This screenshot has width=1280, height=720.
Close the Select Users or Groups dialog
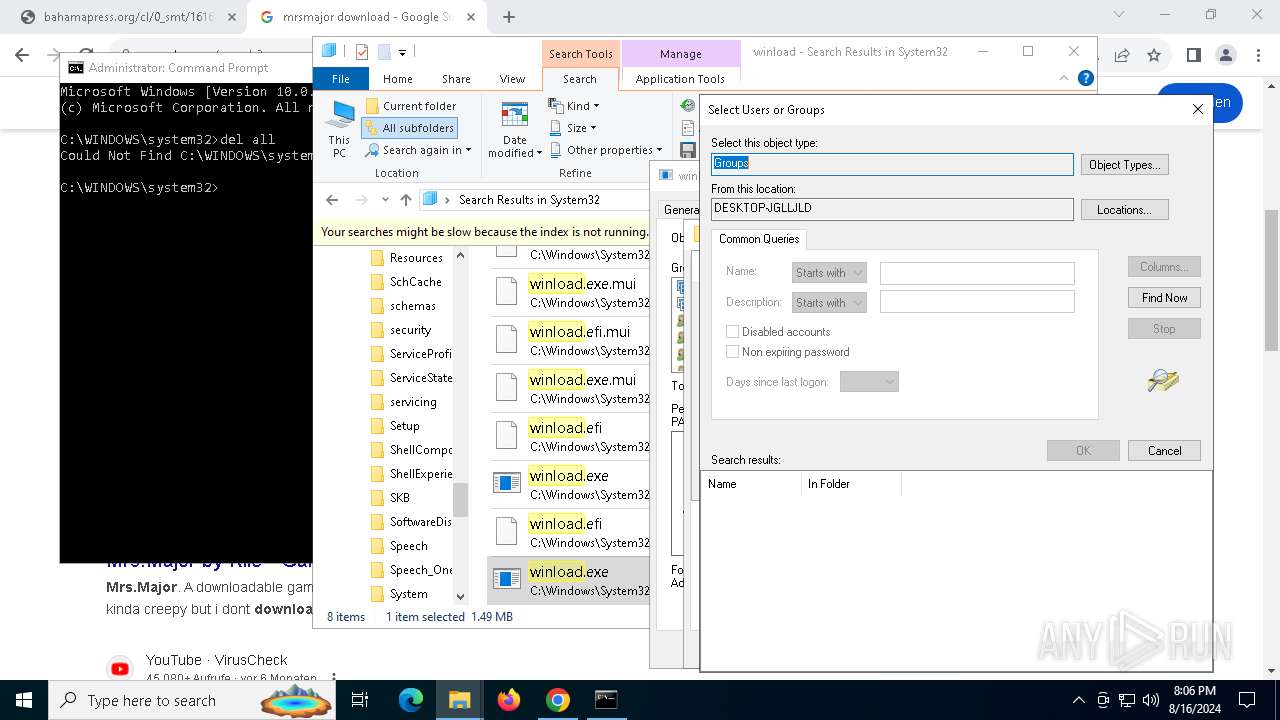[x=1198, y=109]
